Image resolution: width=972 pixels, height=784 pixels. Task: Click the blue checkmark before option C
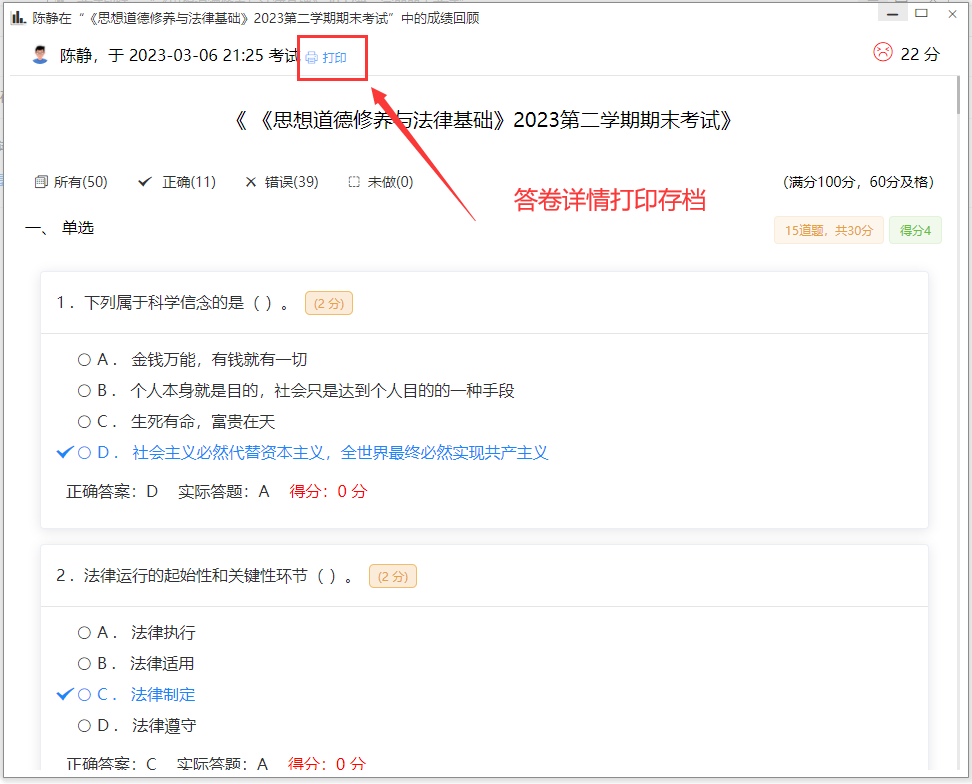(65, 694)
